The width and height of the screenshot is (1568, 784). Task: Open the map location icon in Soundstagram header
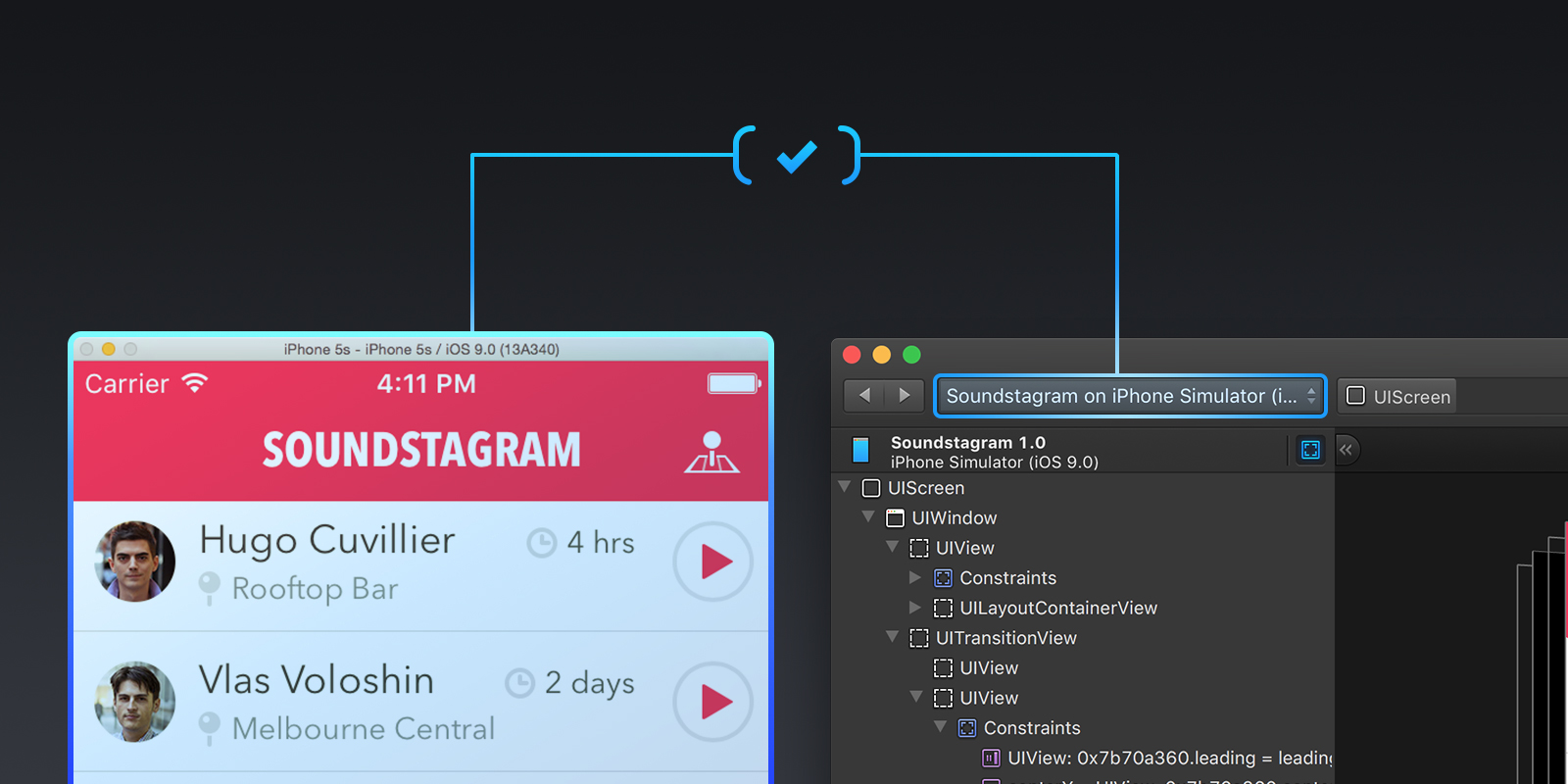(x=711, y=452)
